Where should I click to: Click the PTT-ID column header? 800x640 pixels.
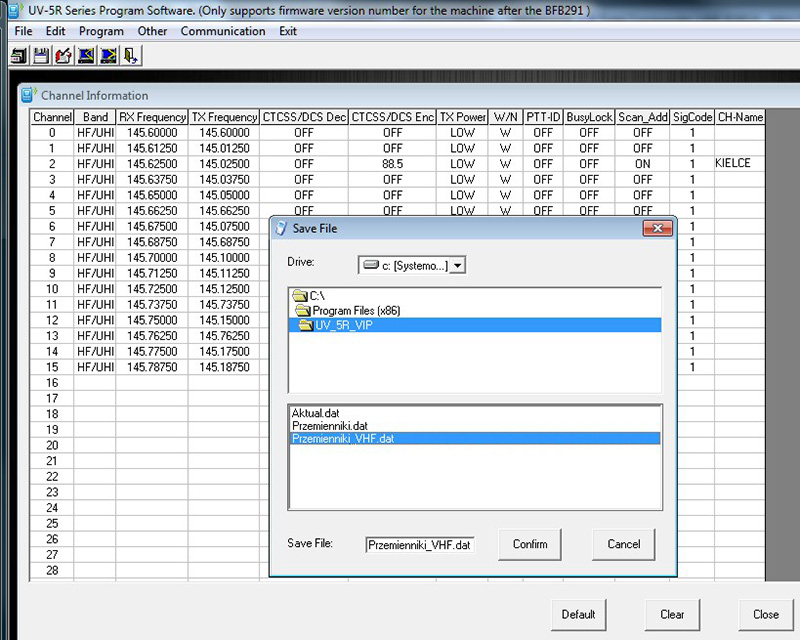[543, 117]
